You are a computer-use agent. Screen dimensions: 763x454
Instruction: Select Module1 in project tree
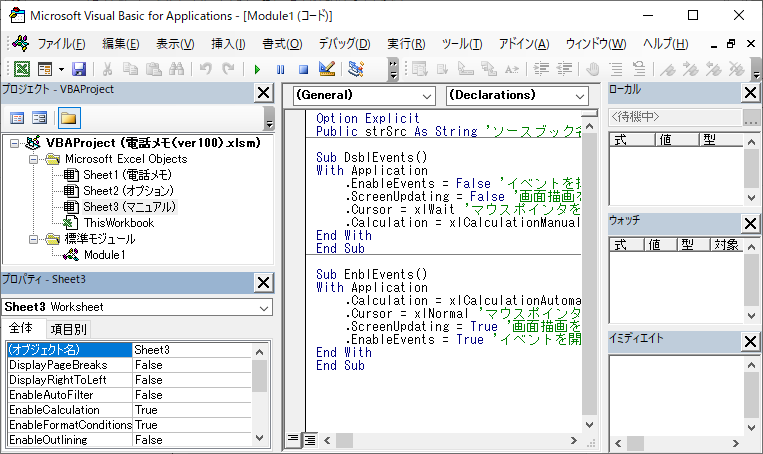click(x=104, y=255)
